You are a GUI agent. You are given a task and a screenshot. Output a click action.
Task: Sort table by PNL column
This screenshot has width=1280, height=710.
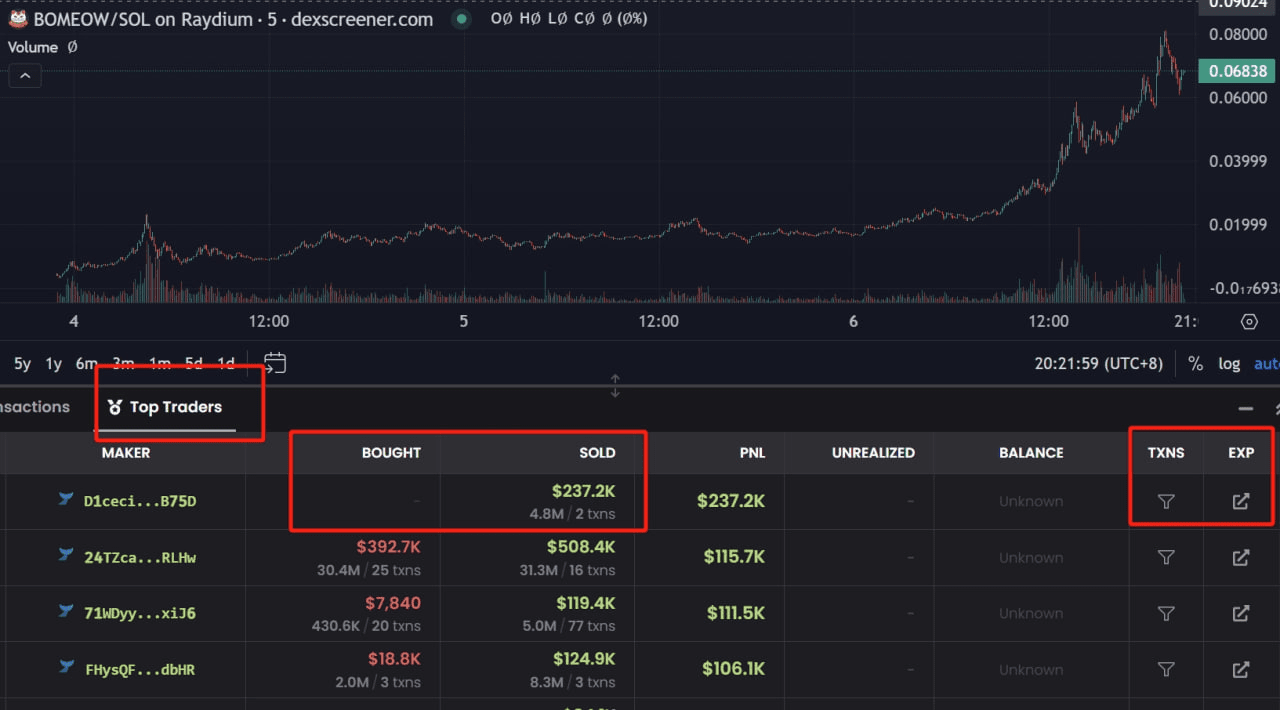coord(752,453)
